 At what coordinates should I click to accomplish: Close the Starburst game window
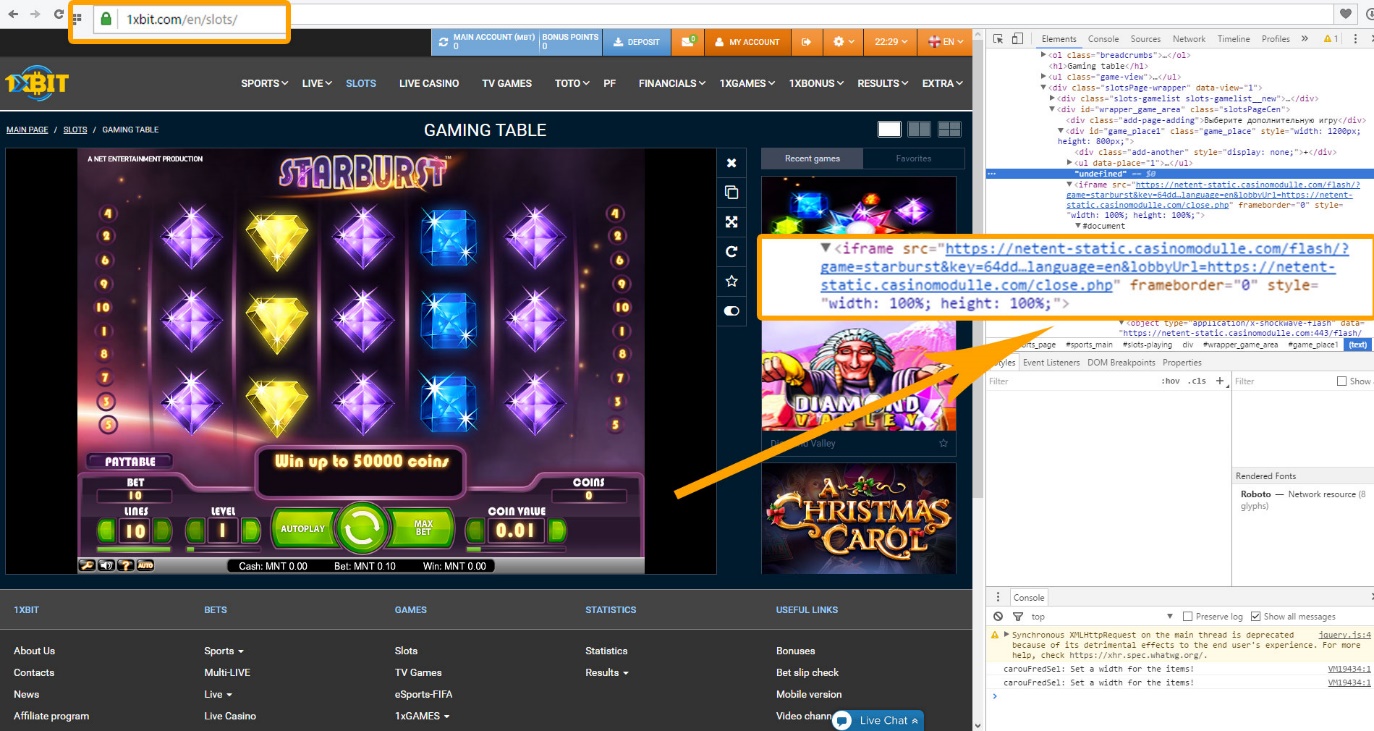(x=731, y=163)
